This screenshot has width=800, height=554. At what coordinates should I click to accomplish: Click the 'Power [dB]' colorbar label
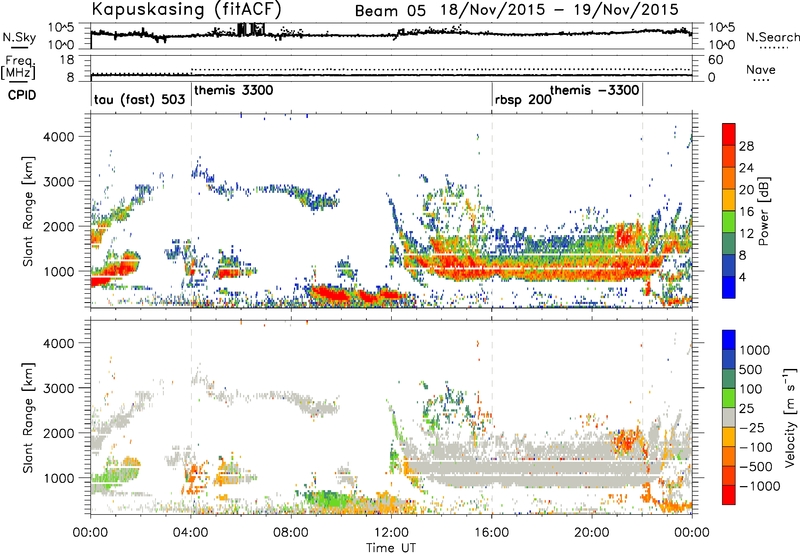763,211
